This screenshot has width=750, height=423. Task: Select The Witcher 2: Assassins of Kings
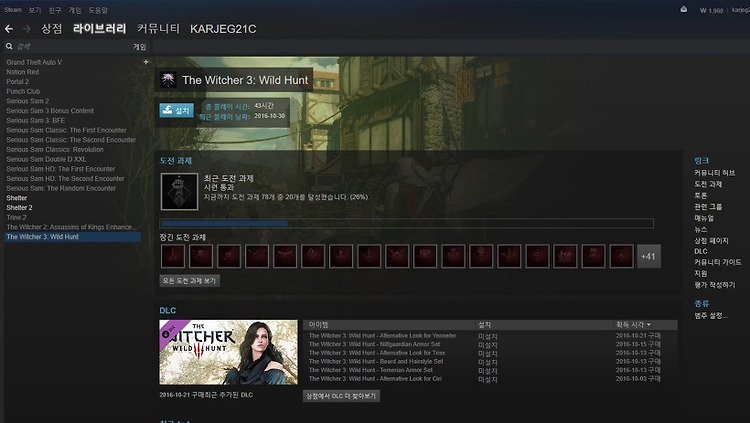point(69,227)
